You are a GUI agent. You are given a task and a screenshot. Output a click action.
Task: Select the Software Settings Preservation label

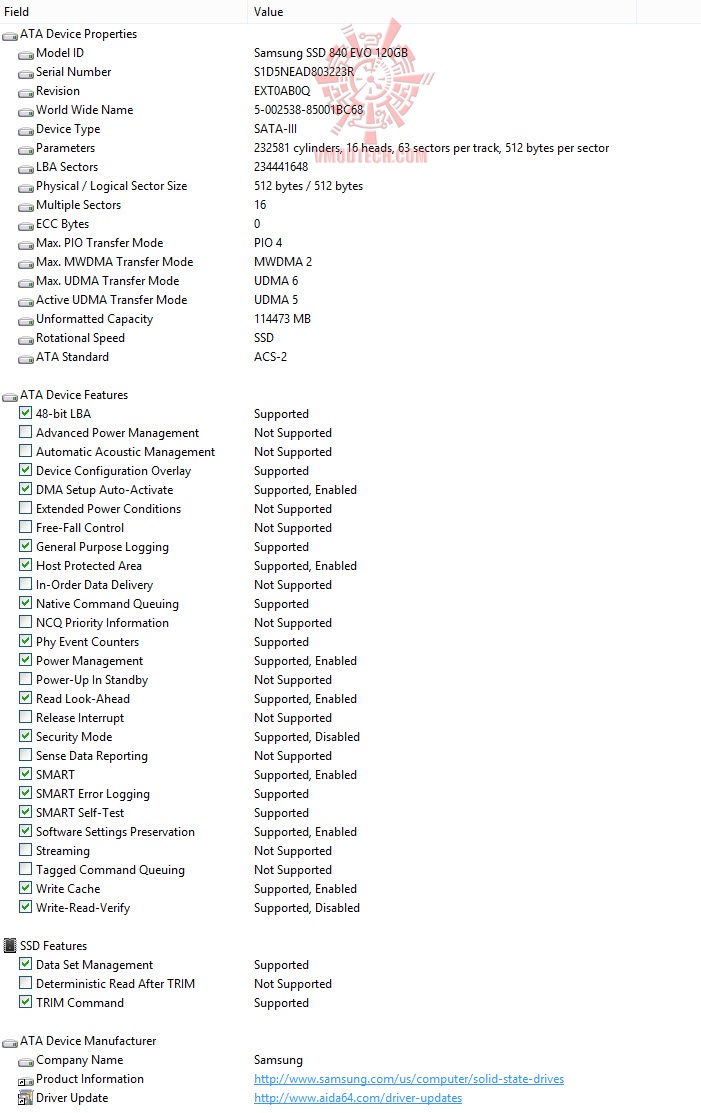coord(115,832)
